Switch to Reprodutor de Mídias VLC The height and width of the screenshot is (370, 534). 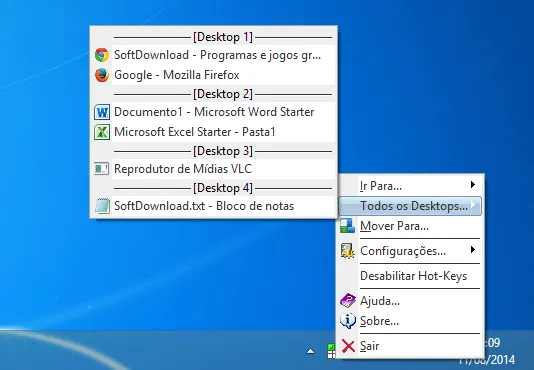coord(214,169)
